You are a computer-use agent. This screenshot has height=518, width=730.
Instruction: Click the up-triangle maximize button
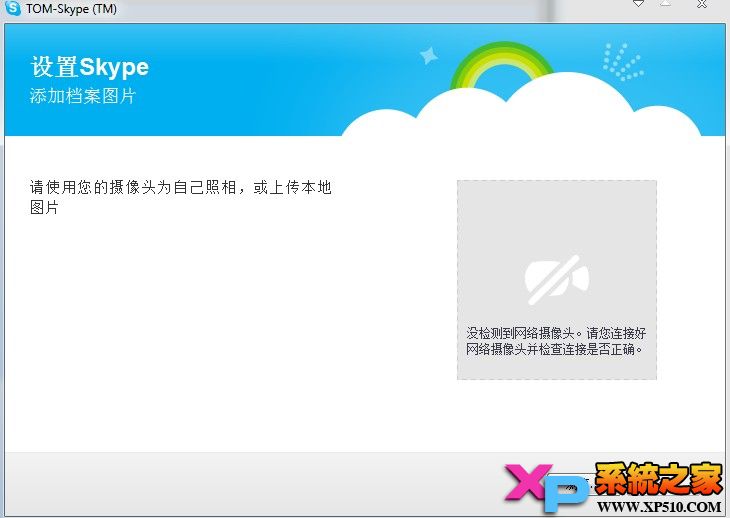(x=666, y=4)
